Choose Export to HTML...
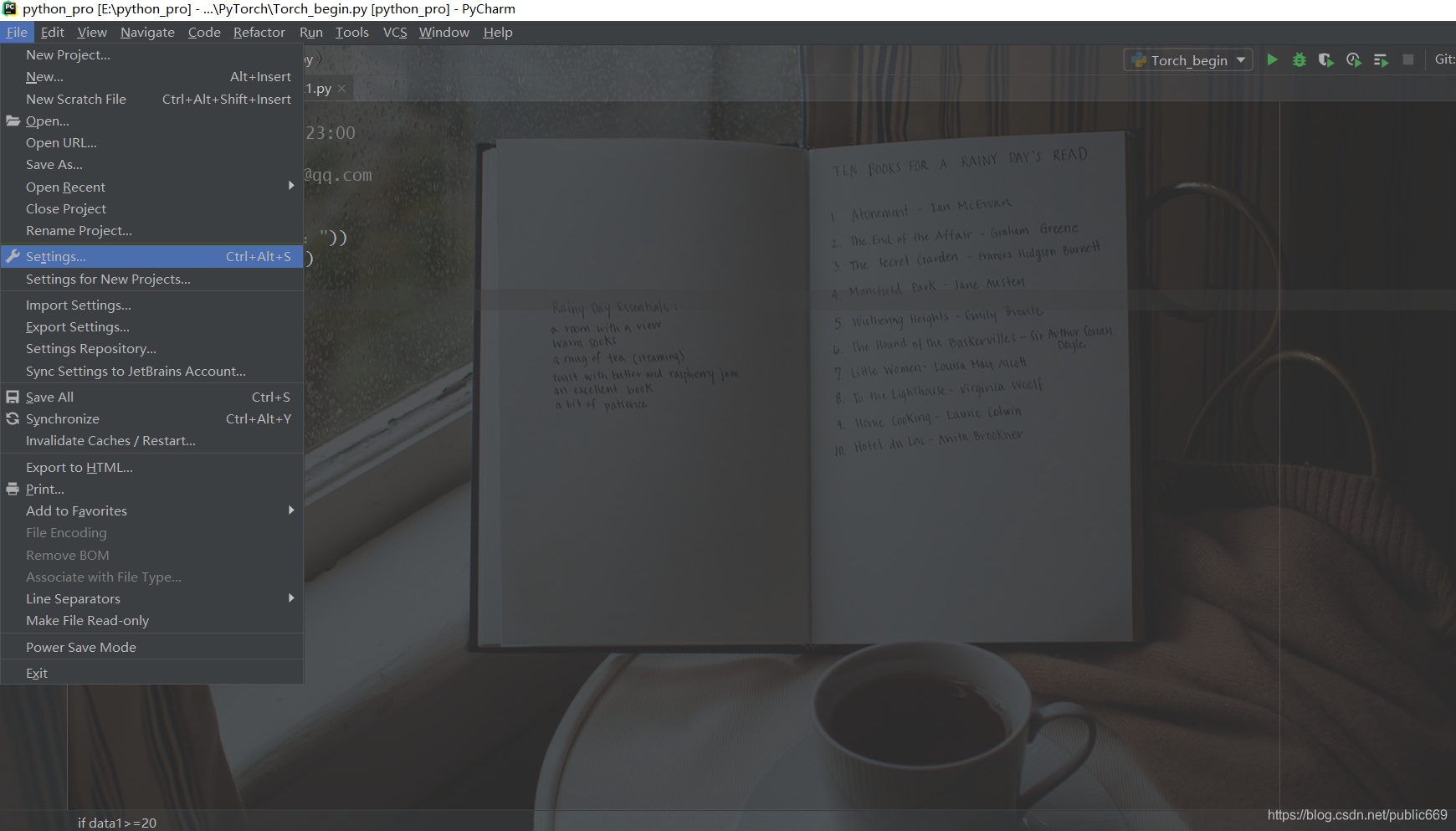This screenshot has height=831, width=1456. 151,467
